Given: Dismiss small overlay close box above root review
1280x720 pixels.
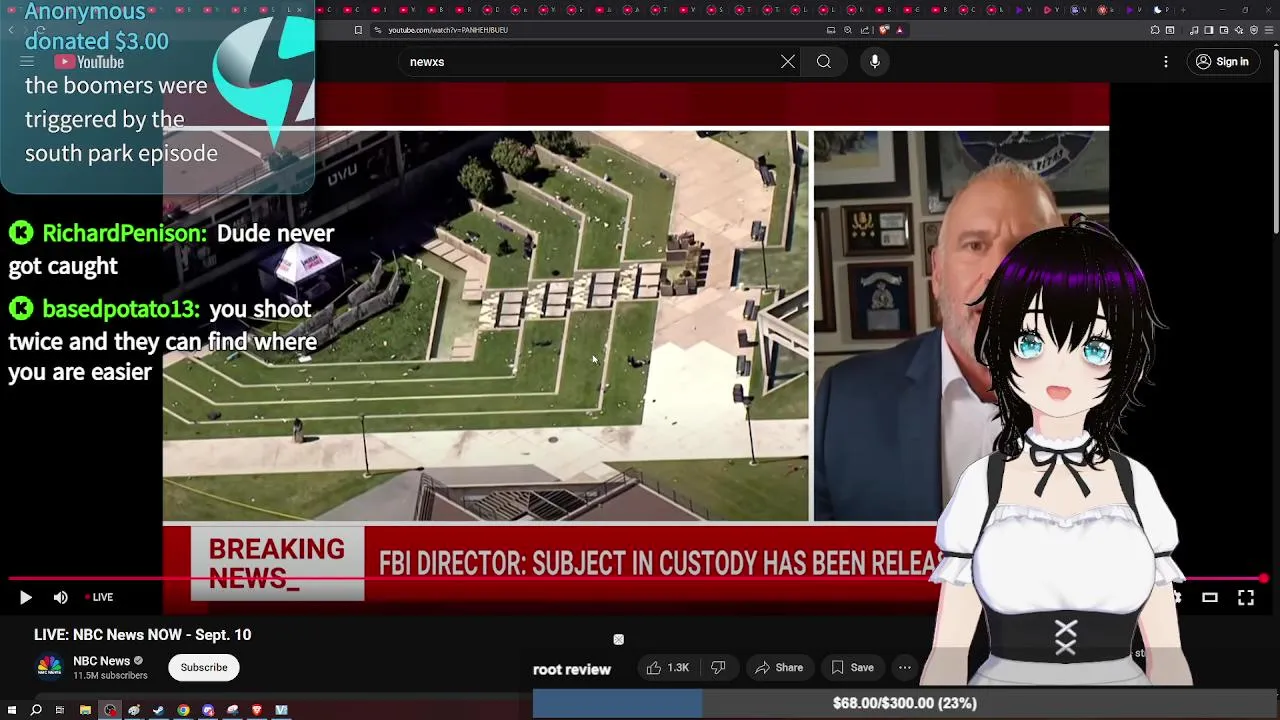Looking at the screenshot, I should [x=618, y=639].
